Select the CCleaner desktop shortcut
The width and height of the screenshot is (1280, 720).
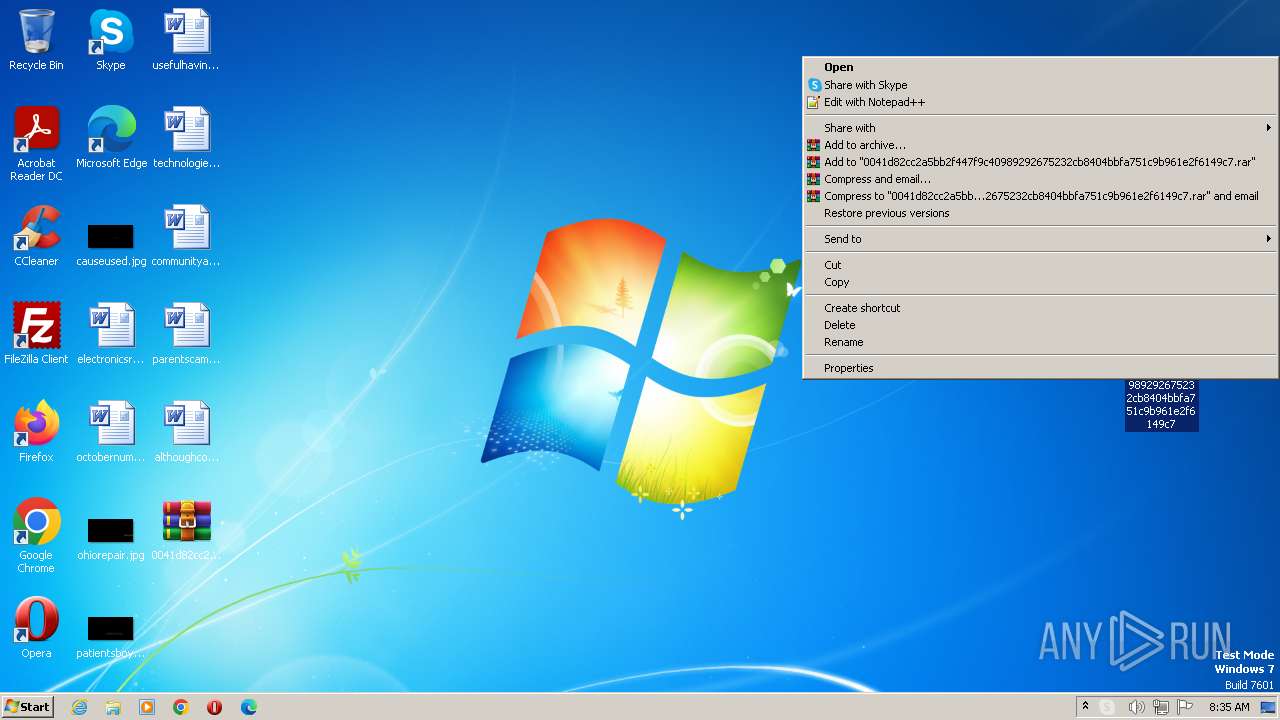pos(36,236)
